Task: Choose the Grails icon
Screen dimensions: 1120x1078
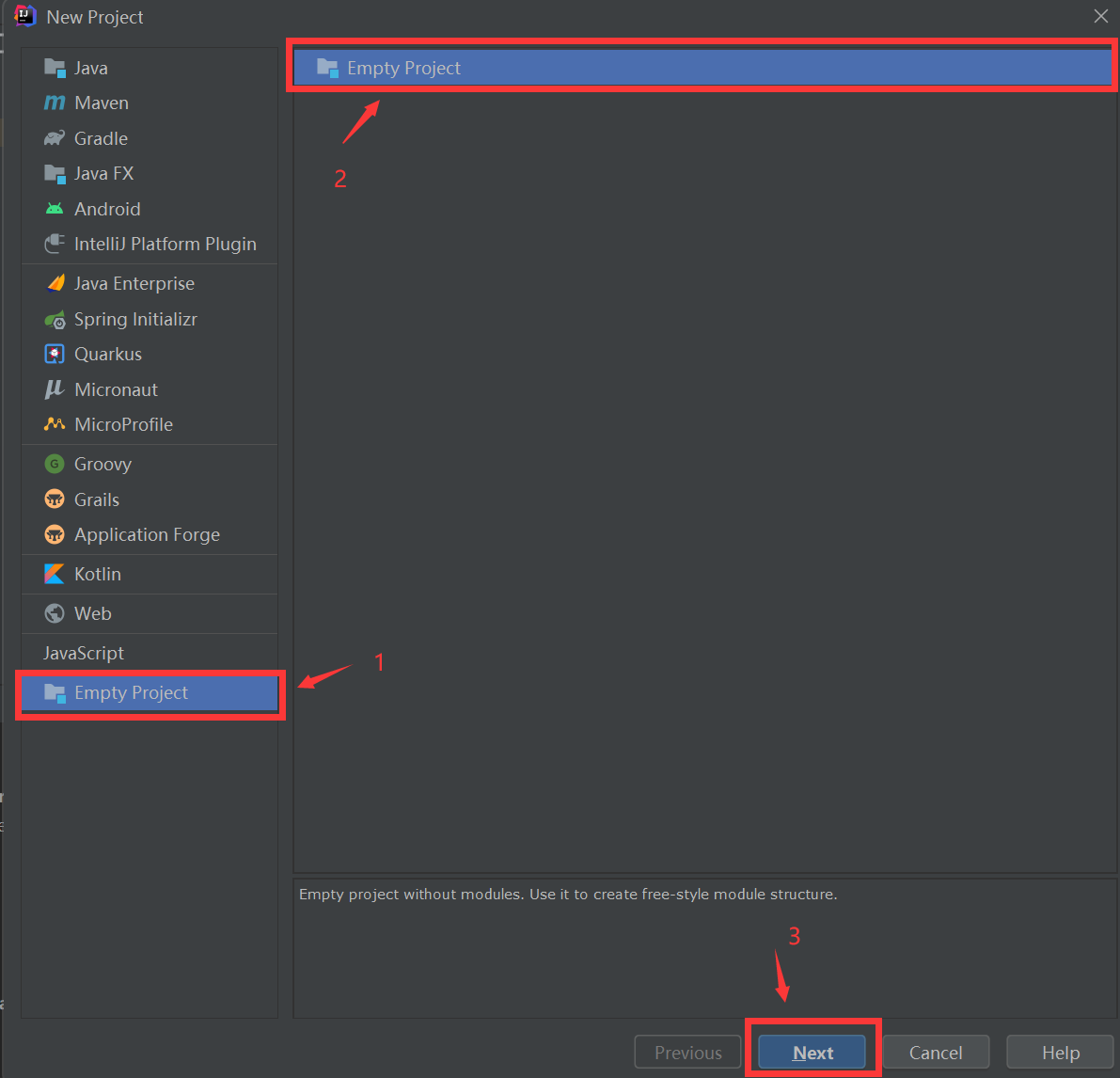Action: tap(55, 499)
